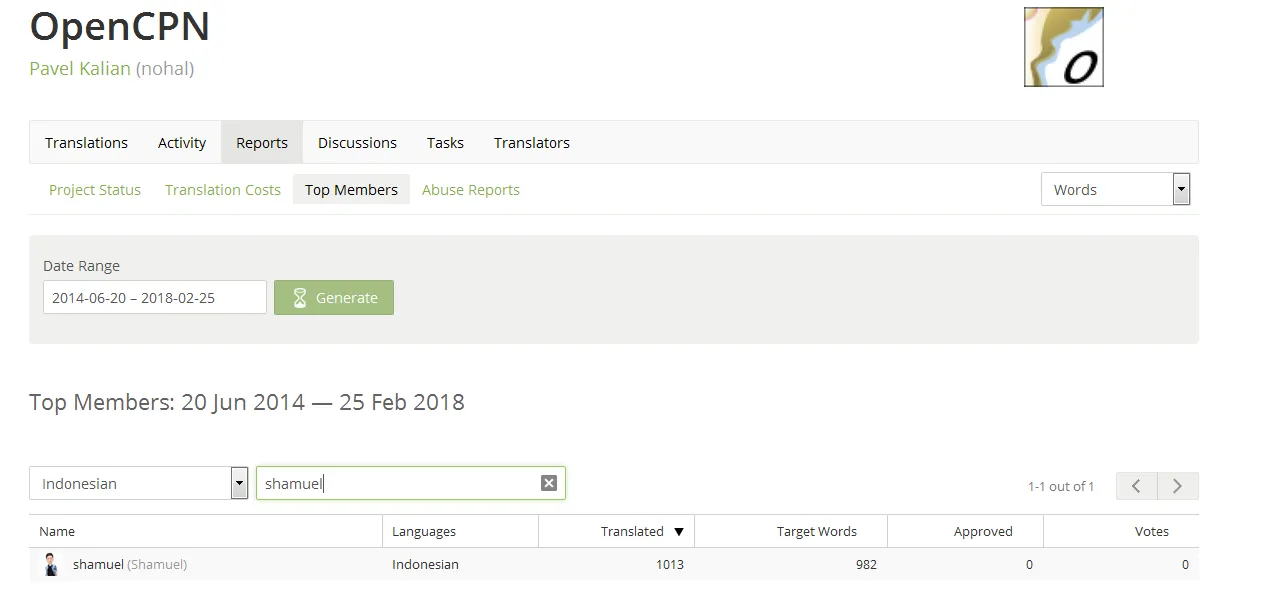The width and height of the screenshot is (1277, 605).
Task: Select the 982 target words value
Action: coord(866,564)
